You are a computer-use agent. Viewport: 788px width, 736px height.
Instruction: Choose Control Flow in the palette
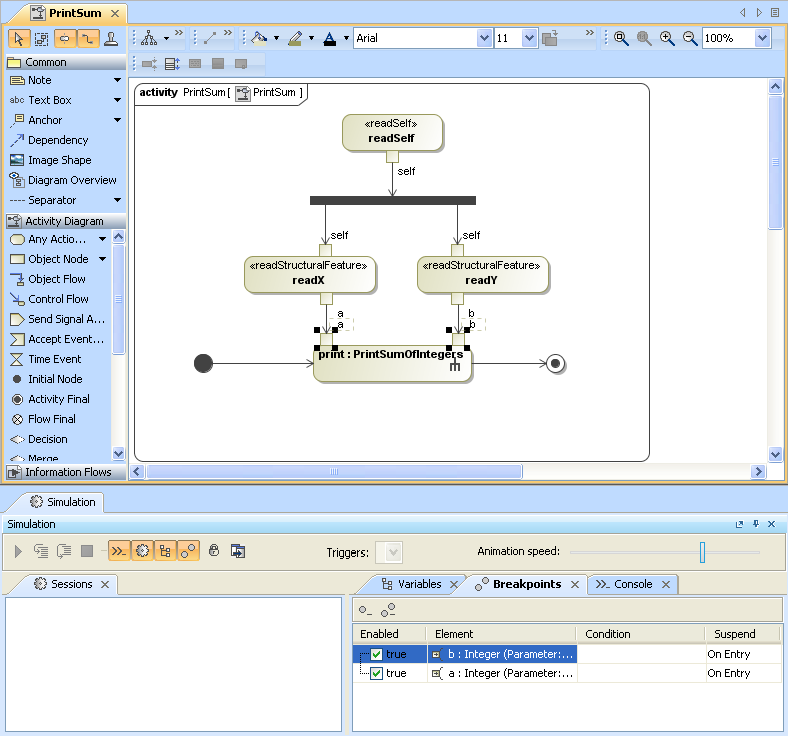[58, 299]
